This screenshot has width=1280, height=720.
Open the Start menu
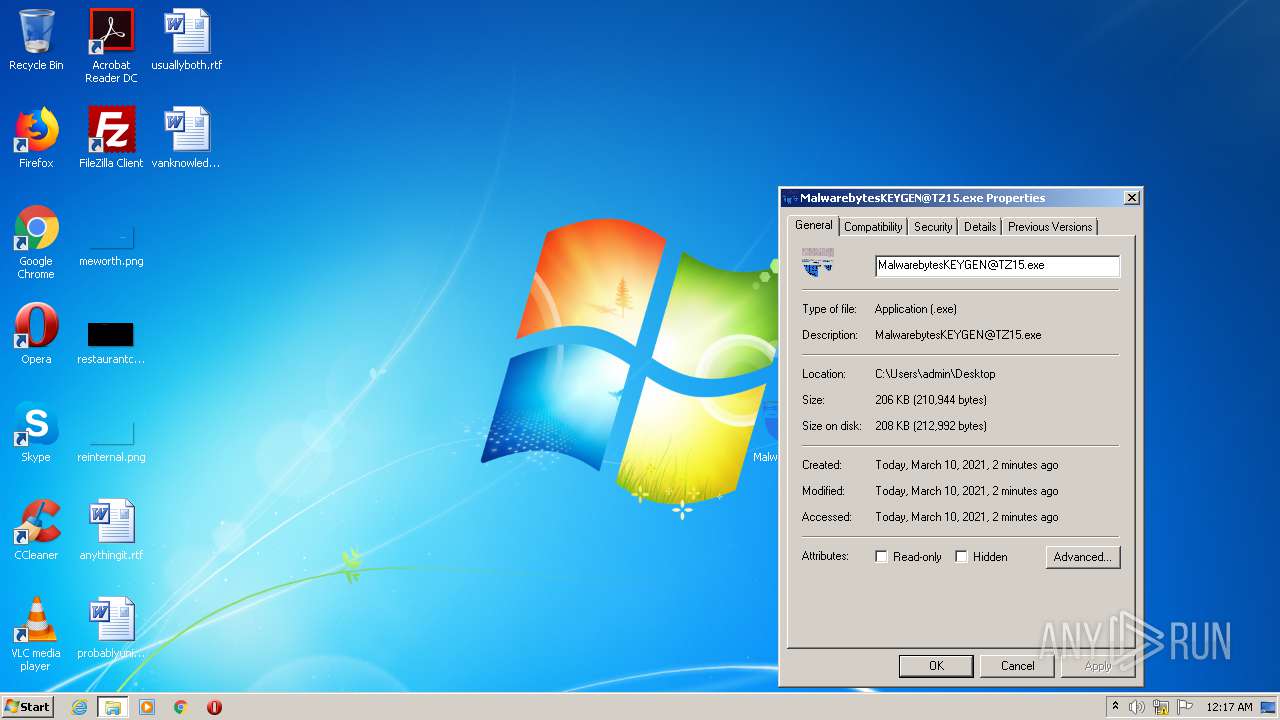coord(28,707)
